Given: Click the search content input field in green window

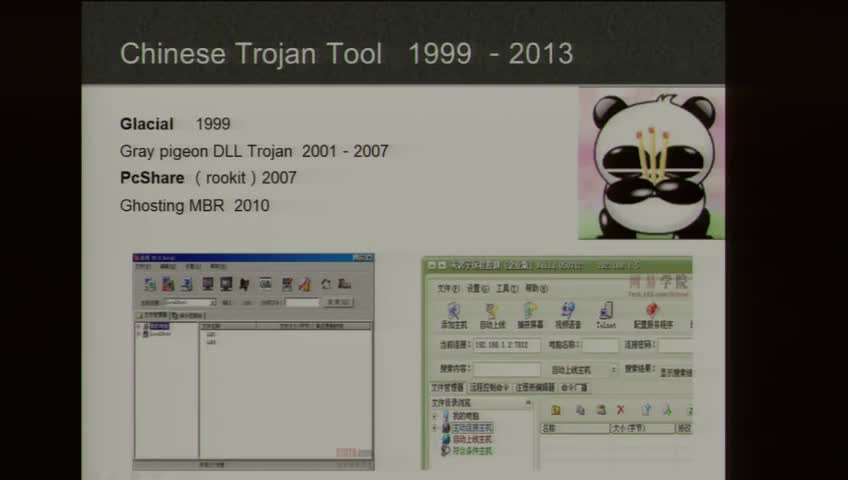Looking at the screenshot, I should click(507, 369).
